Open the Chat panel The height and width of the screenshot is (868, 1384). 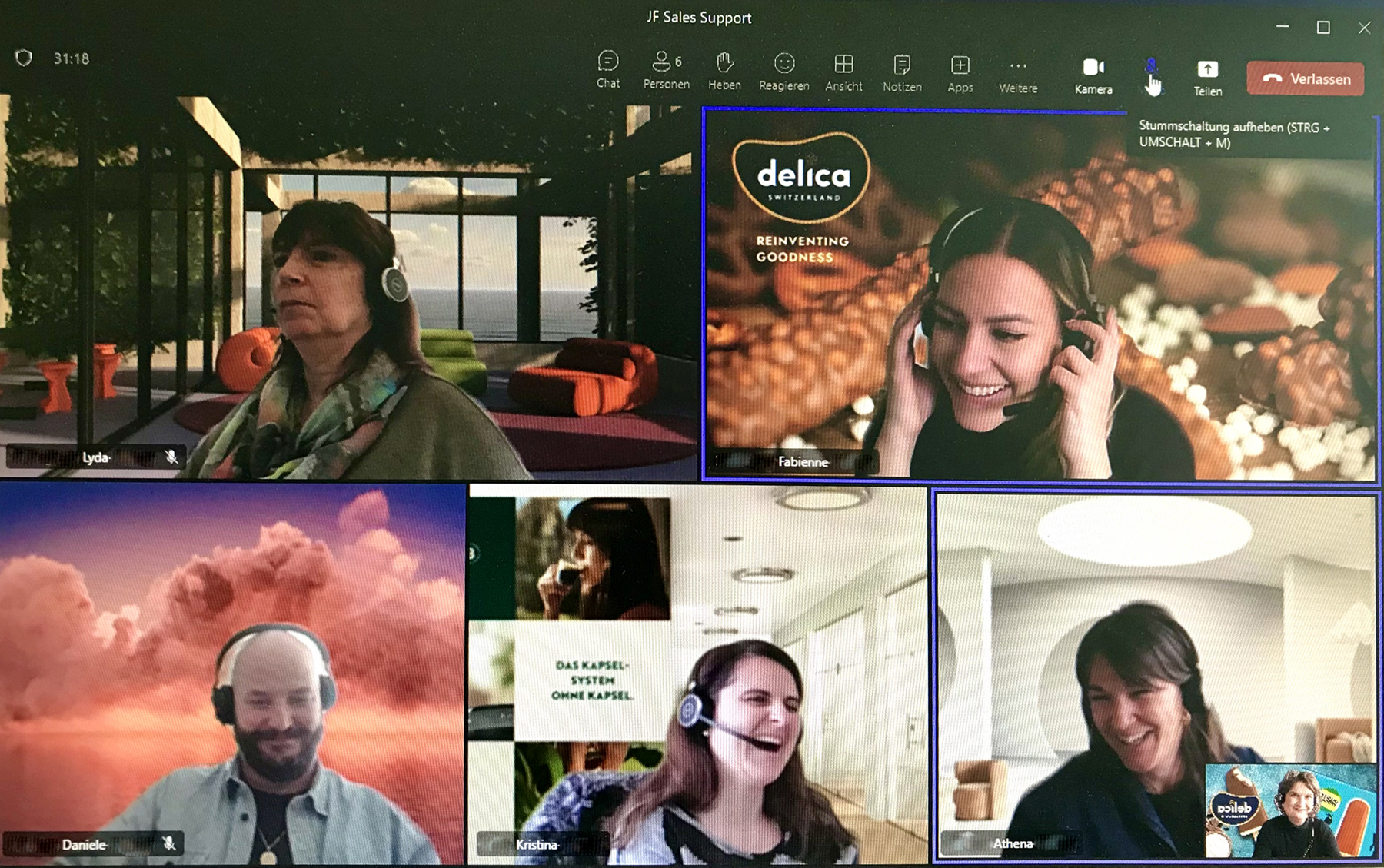pos(607,69)
